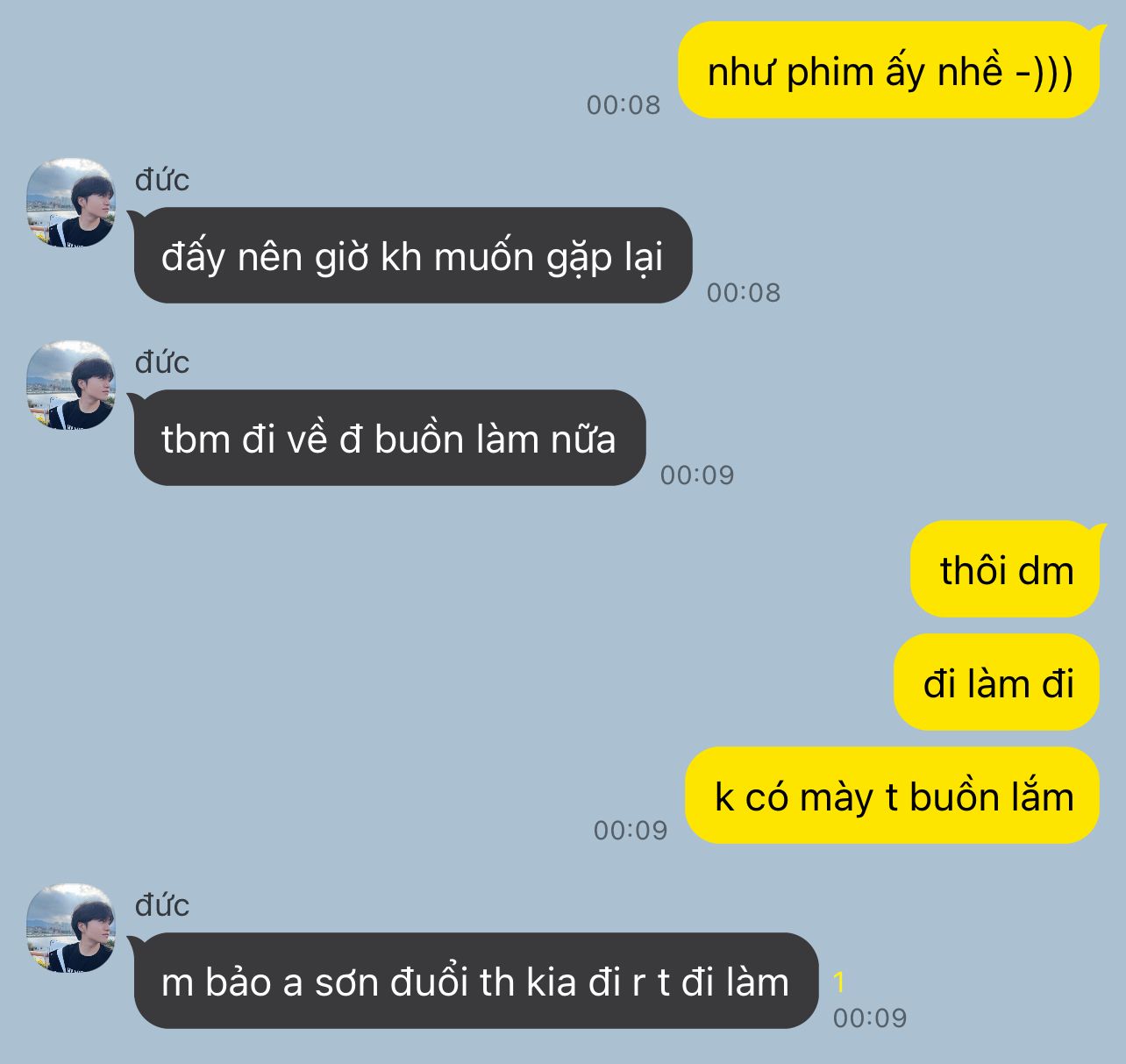Select the 'như phim ấy nhề -)))' bubble
Screen dimensions: 1126x1064
(x=889, y=70)
